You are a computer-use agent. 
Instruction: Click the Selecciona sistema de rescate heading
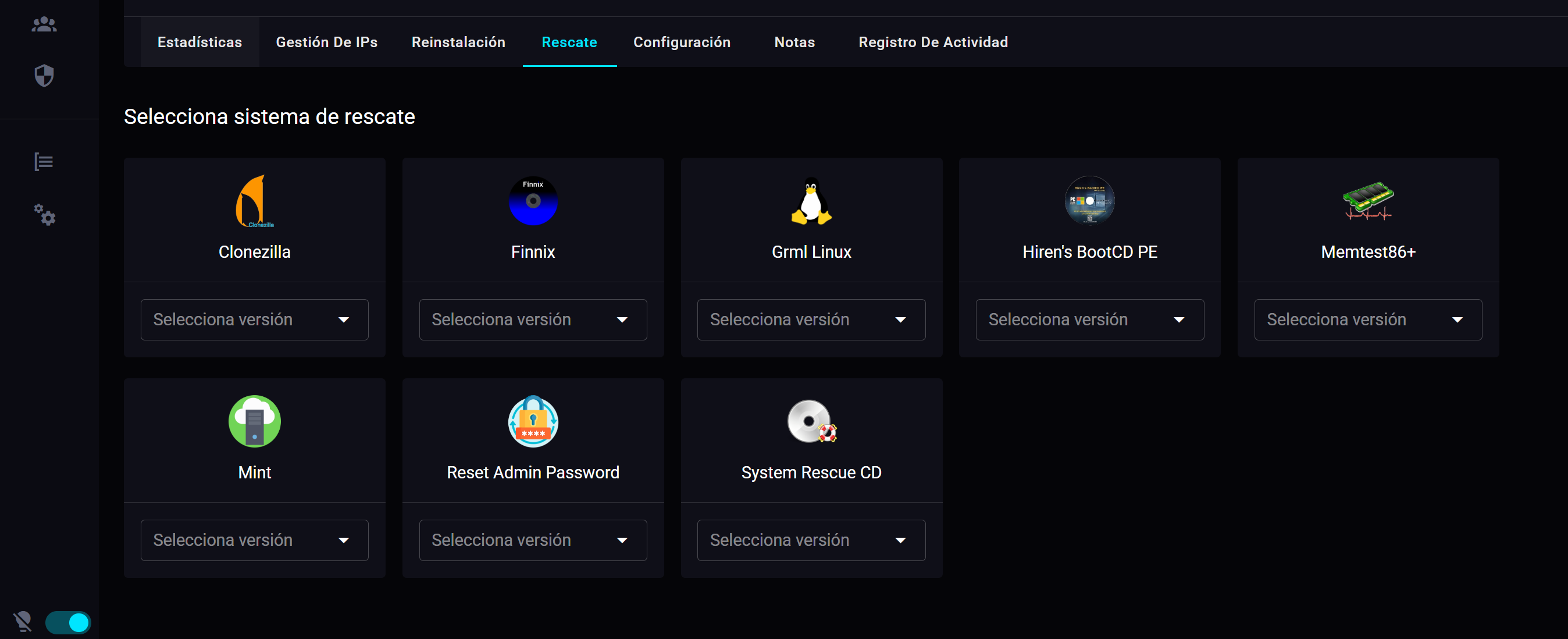(x=269, y=116)
